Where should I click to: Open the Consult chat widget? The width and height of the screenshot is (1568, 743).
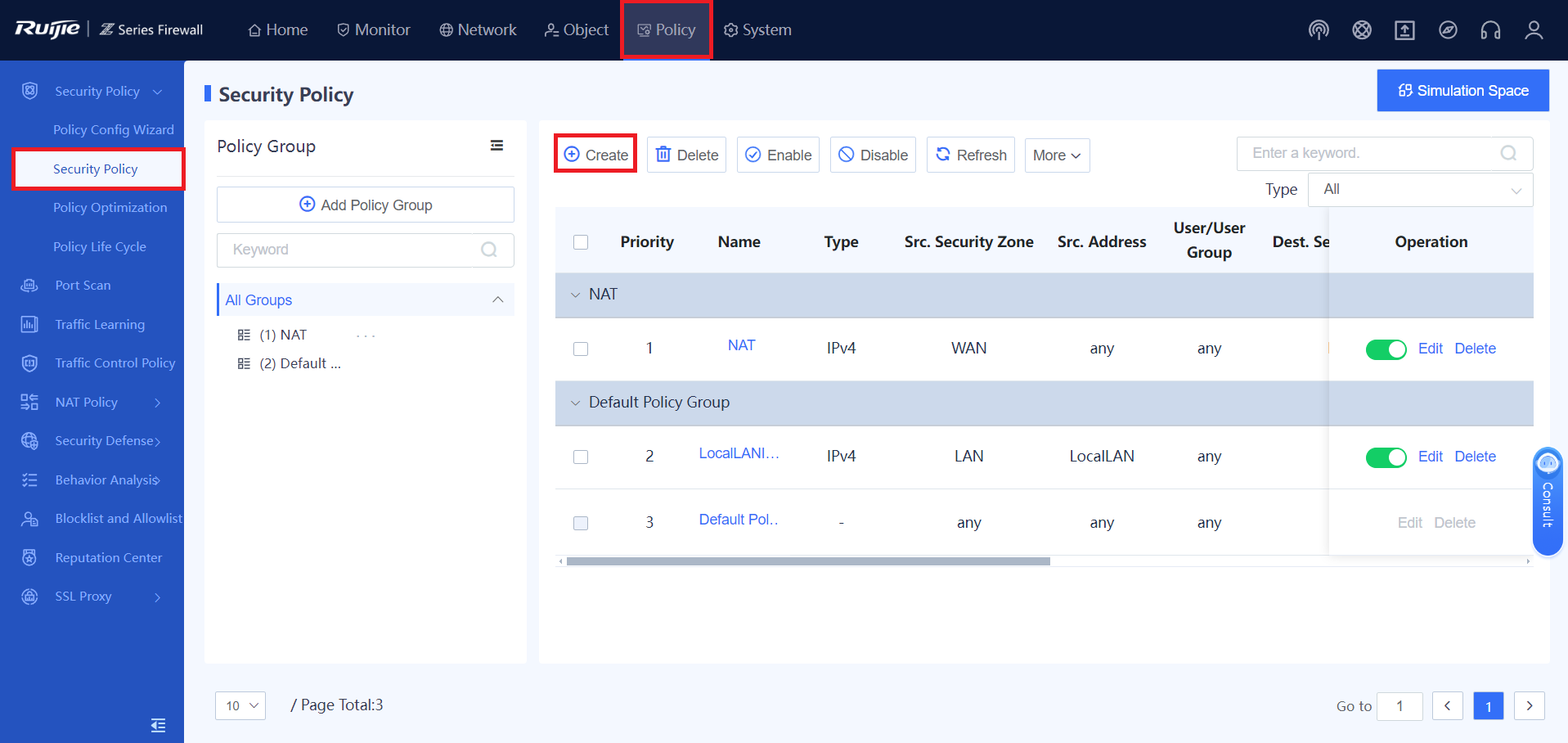tap(1548, 501)
